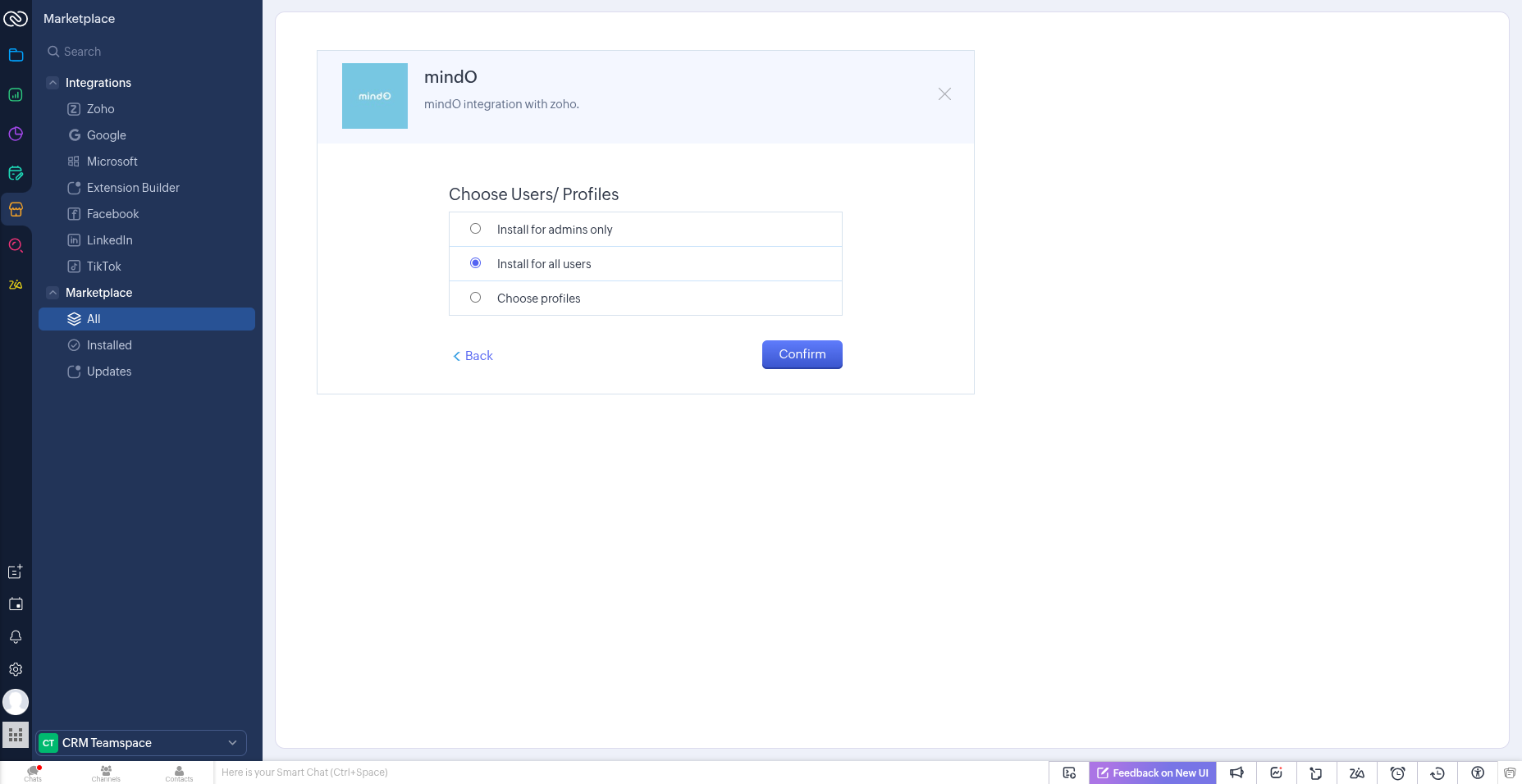Image resolution: width=1522 pixels, height=784 pixels.
Task: Click the megaphone announcements icon
Action: [1236, 773]
